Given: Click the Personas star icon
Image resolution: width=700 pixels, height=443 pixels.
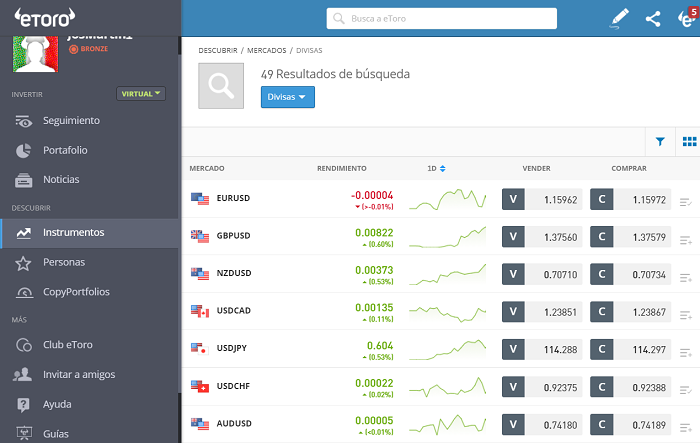Looking at the screenshot, I should (x=23, y=263).
